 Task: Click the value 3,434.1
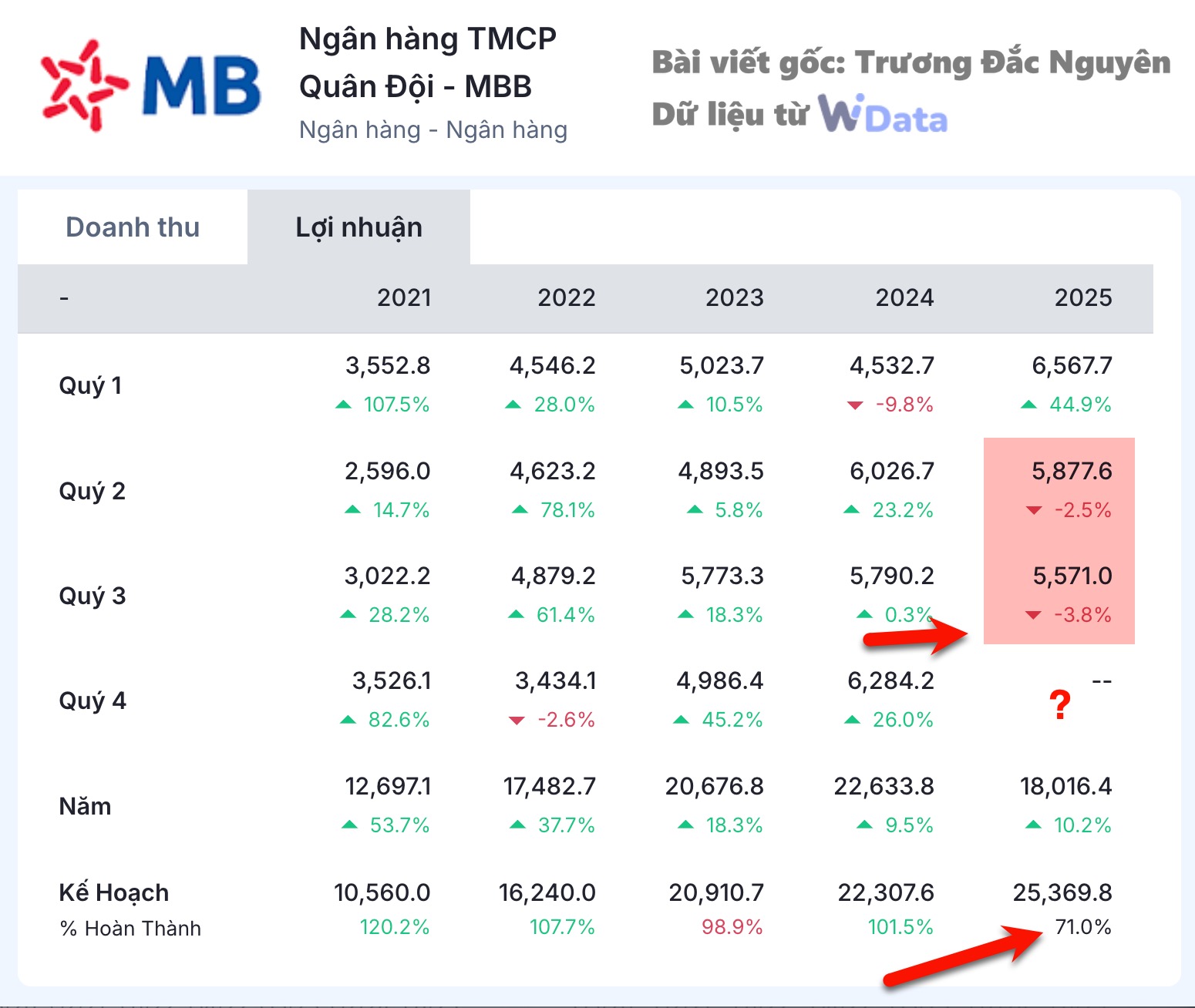555,680
